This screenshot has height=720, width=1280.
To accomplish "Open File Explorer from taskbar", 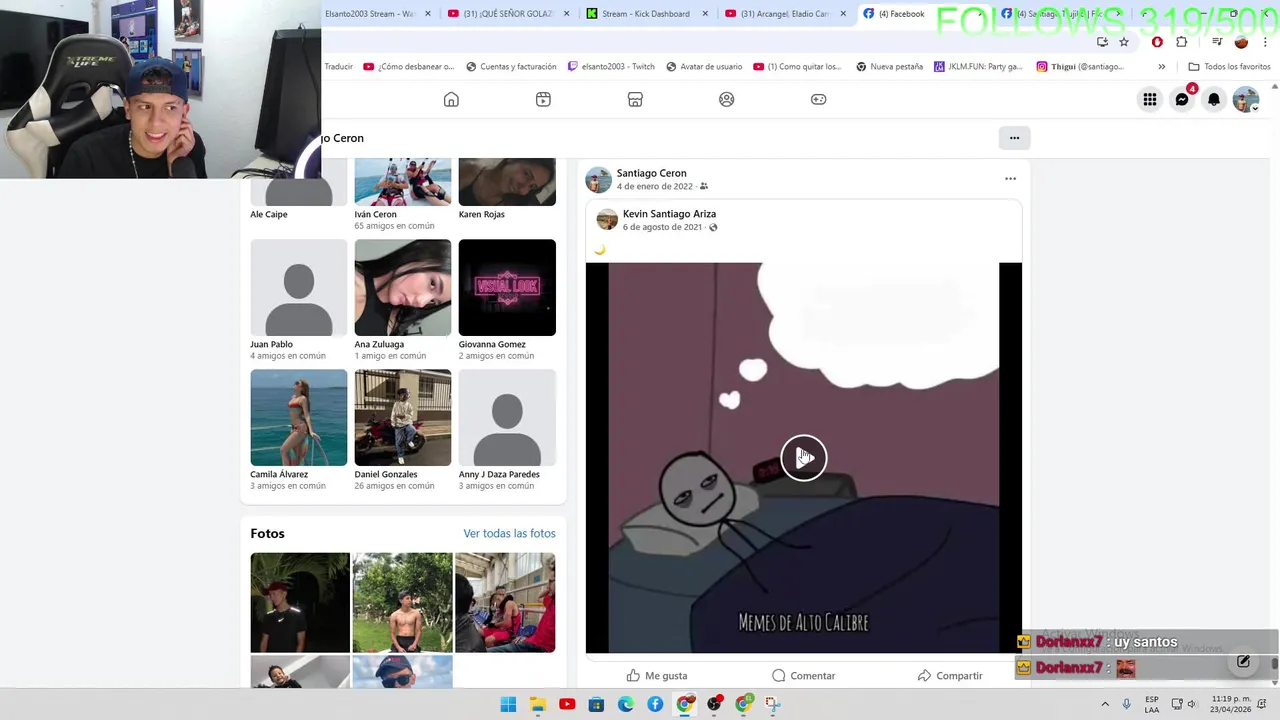I will point(538,704).
